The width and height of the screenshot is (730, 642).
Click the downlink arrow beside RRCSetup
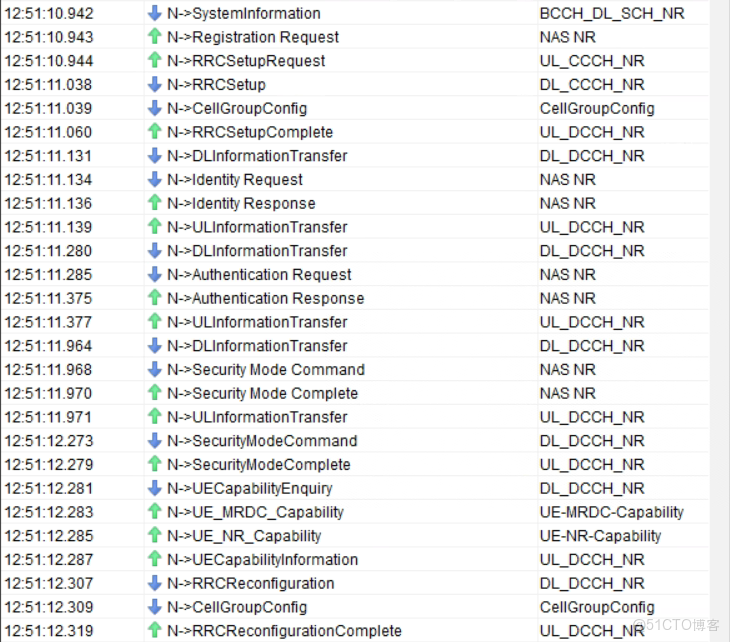[155, 84]
